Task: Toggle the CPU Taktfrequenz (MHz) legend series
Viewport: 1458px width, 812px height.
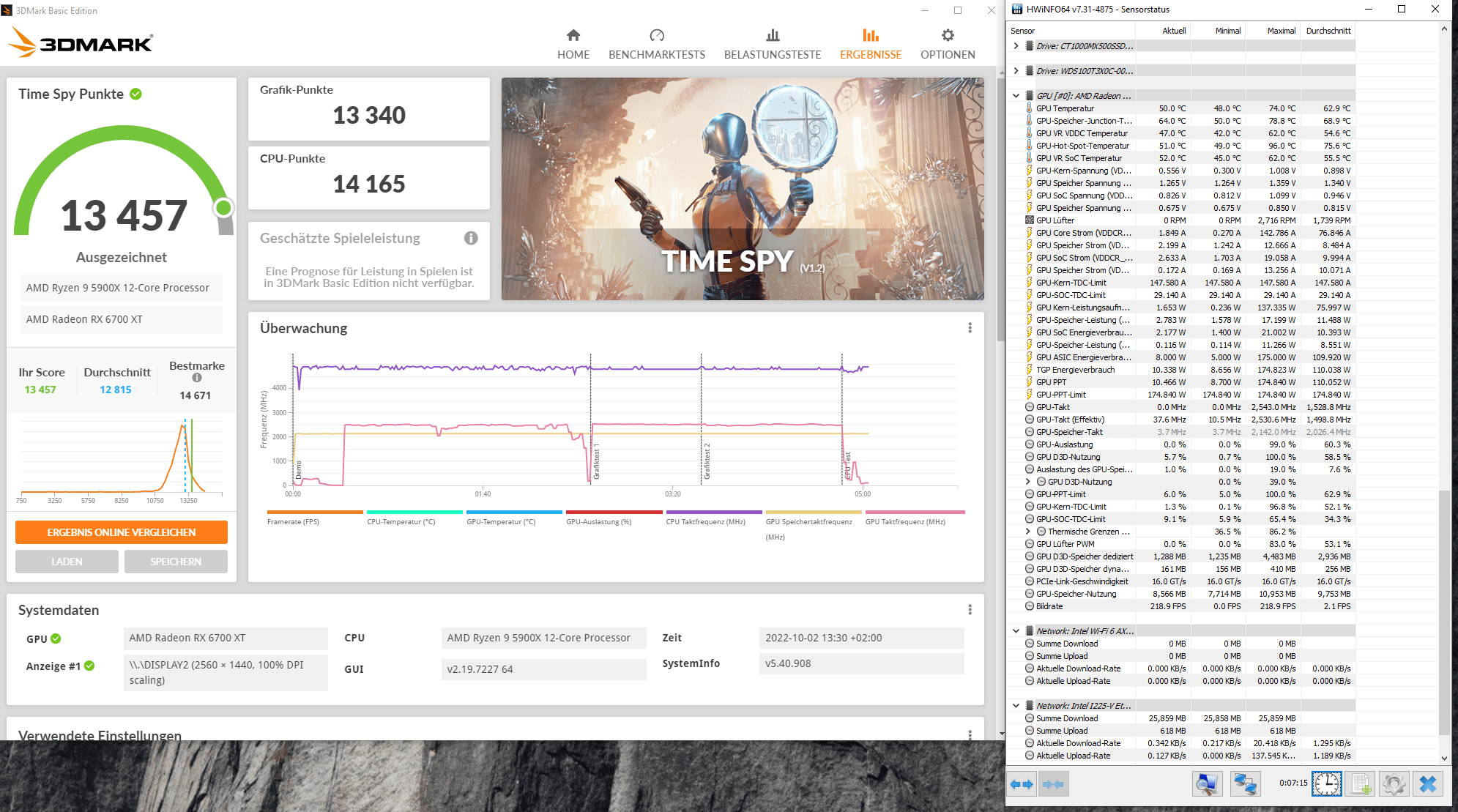Action: 705,521
